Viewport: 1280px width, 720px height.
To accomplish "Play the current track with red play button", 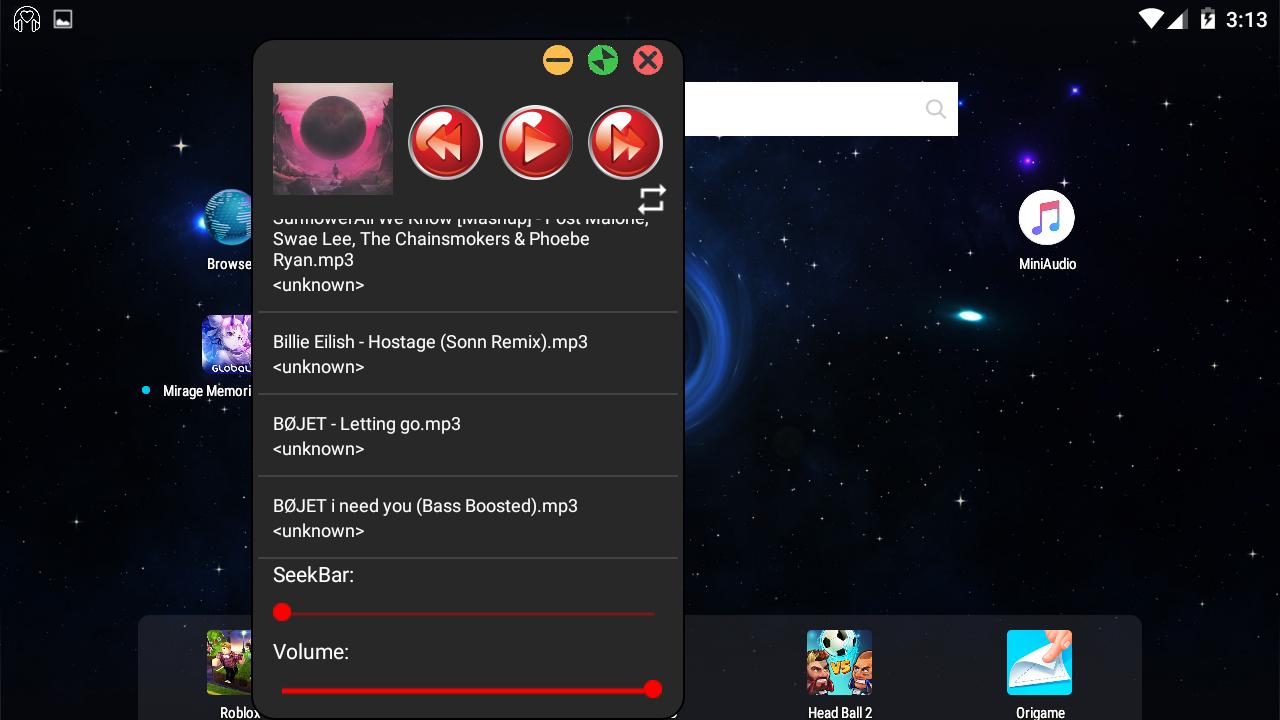I will (536, 143).
